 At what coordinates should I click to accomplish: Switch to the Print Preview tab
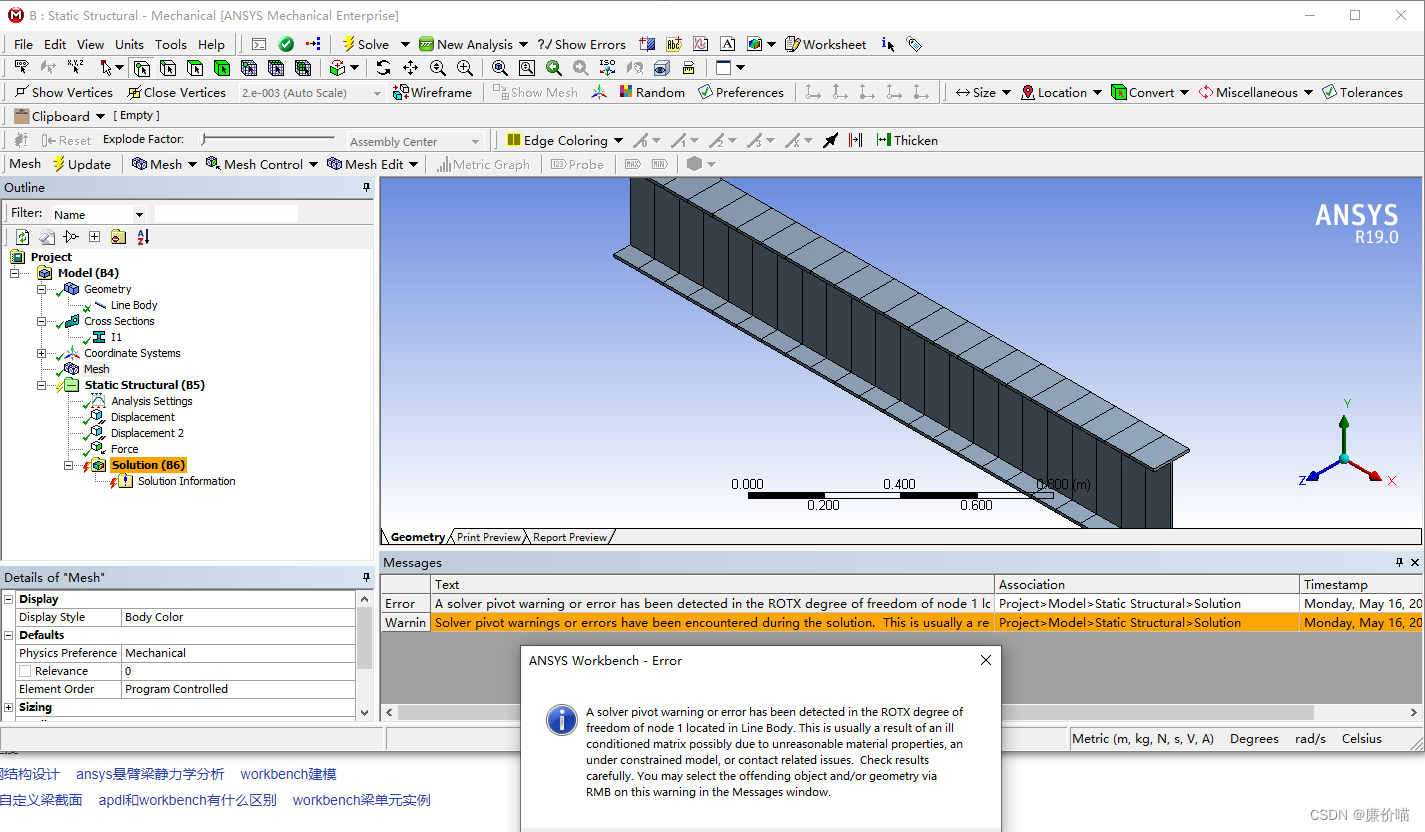pyautogui.click(x=489, y=537)
